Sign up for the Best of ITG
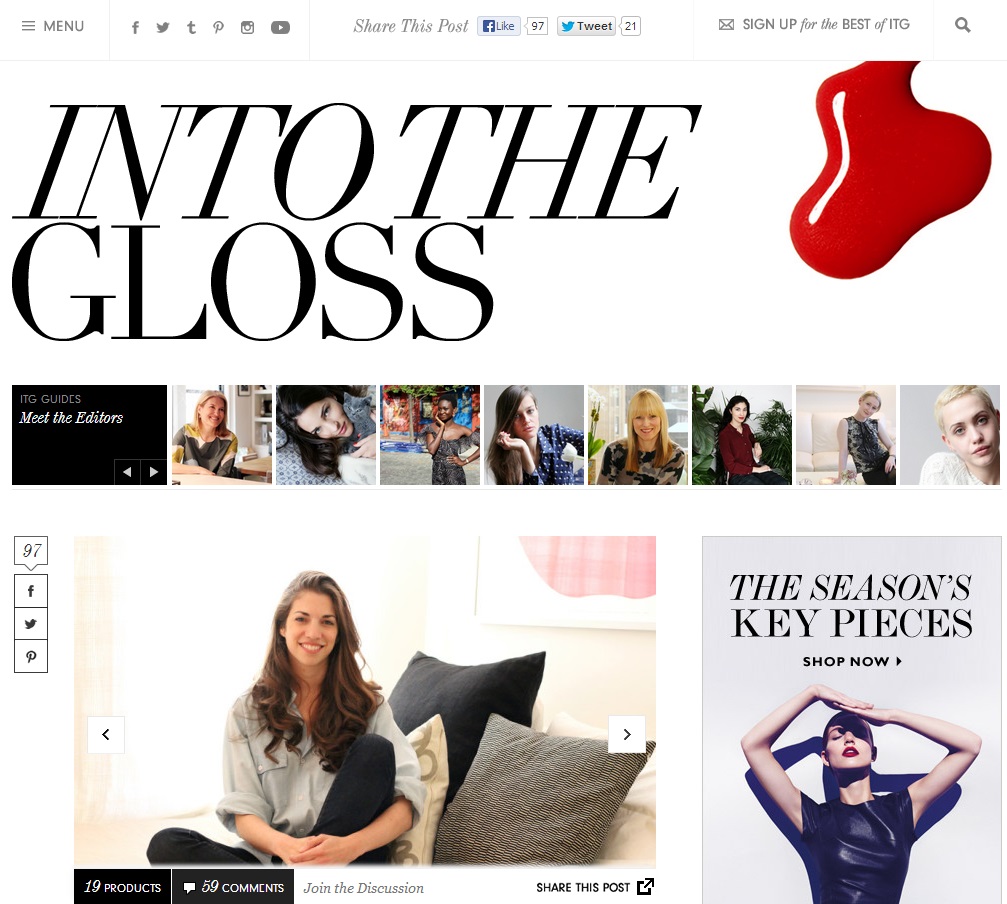This screenshot has width=1007, height=904. pos(814,24)
